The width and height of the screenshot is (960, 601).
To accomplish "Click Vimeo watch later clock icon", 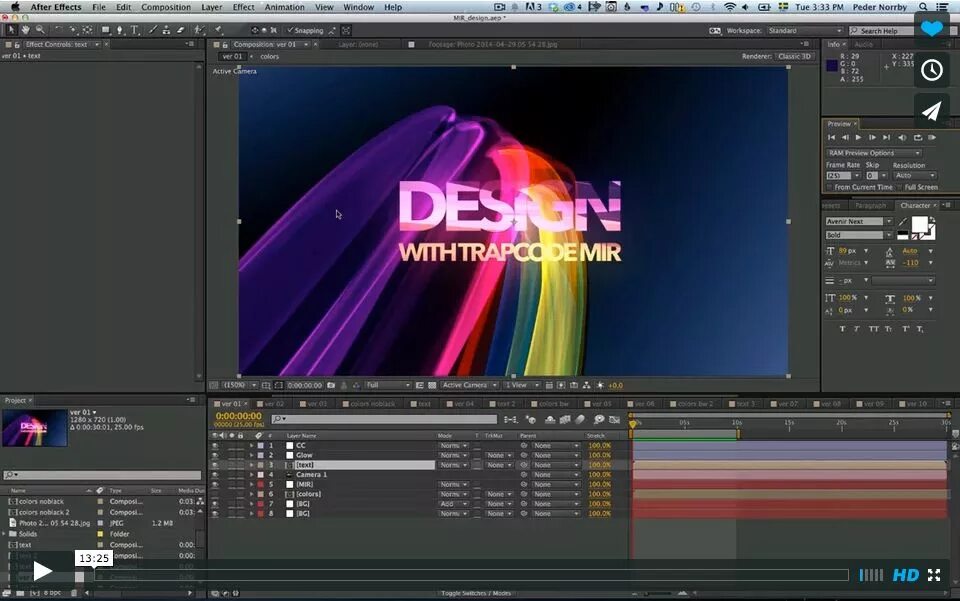I will point(932,70).
